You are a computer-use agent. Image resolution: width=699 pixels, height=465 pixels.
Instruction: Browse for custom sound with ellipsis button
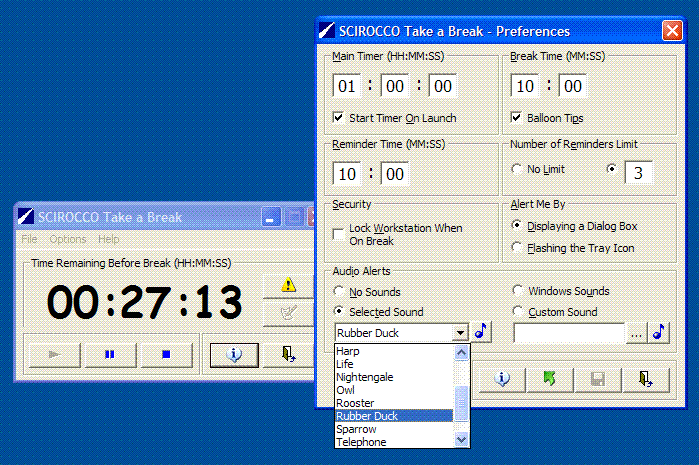point(636,333)
